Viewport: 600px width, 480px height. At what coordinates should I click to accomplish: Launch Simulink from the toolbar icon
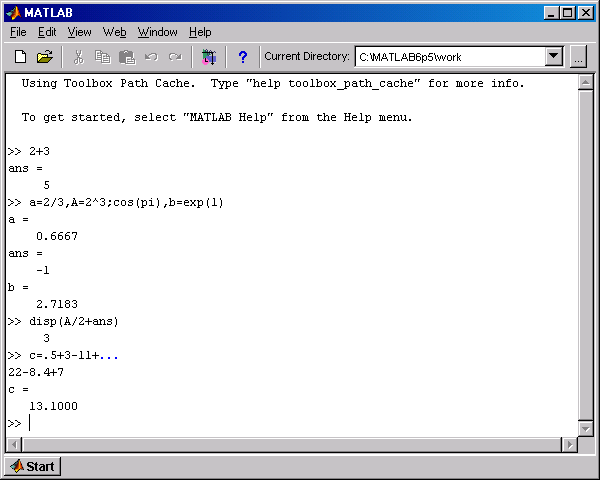coord(209,57)
